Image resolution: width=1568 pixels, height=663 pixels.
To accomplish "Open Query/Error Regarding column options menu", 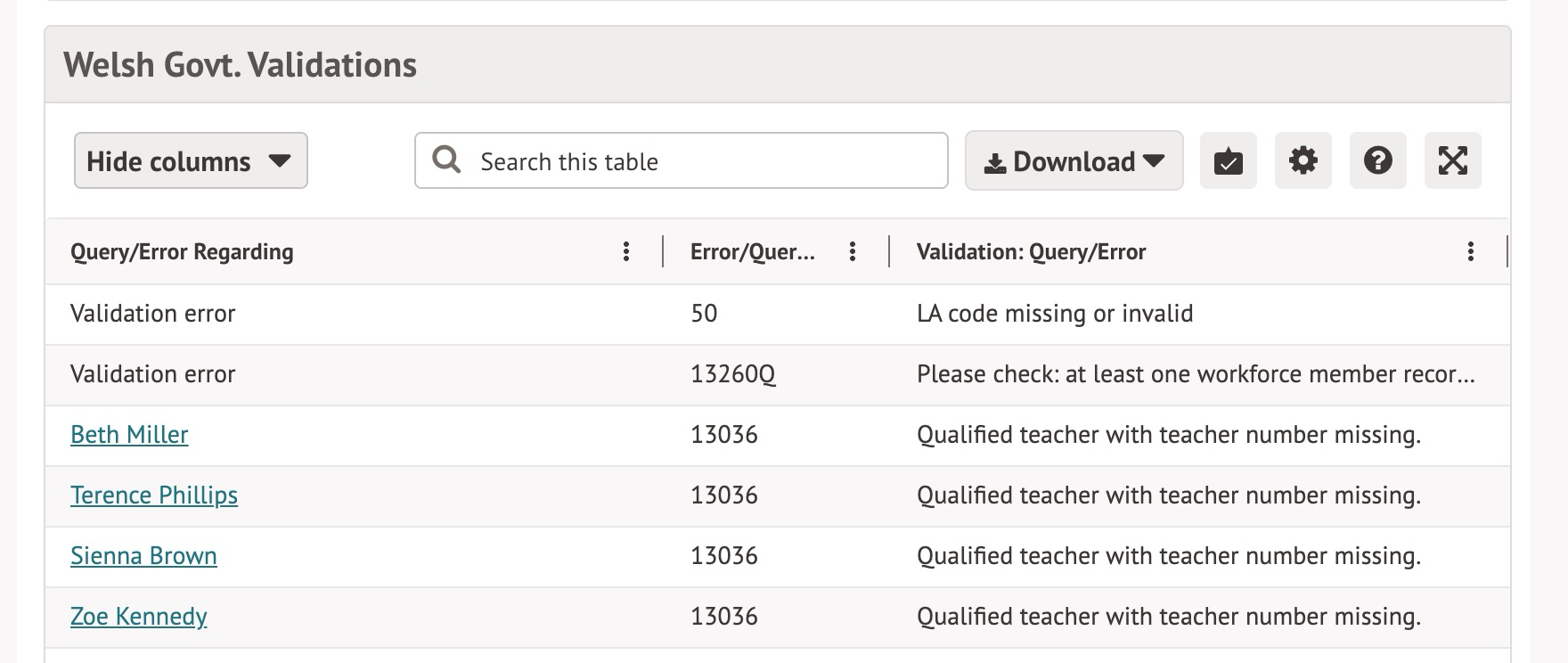I will click(626, 252).
